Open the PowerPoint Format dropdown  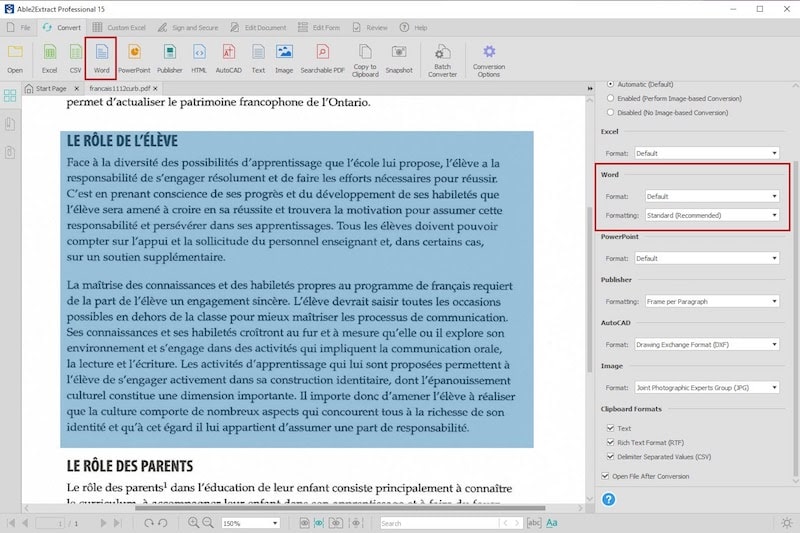[707, 258]
